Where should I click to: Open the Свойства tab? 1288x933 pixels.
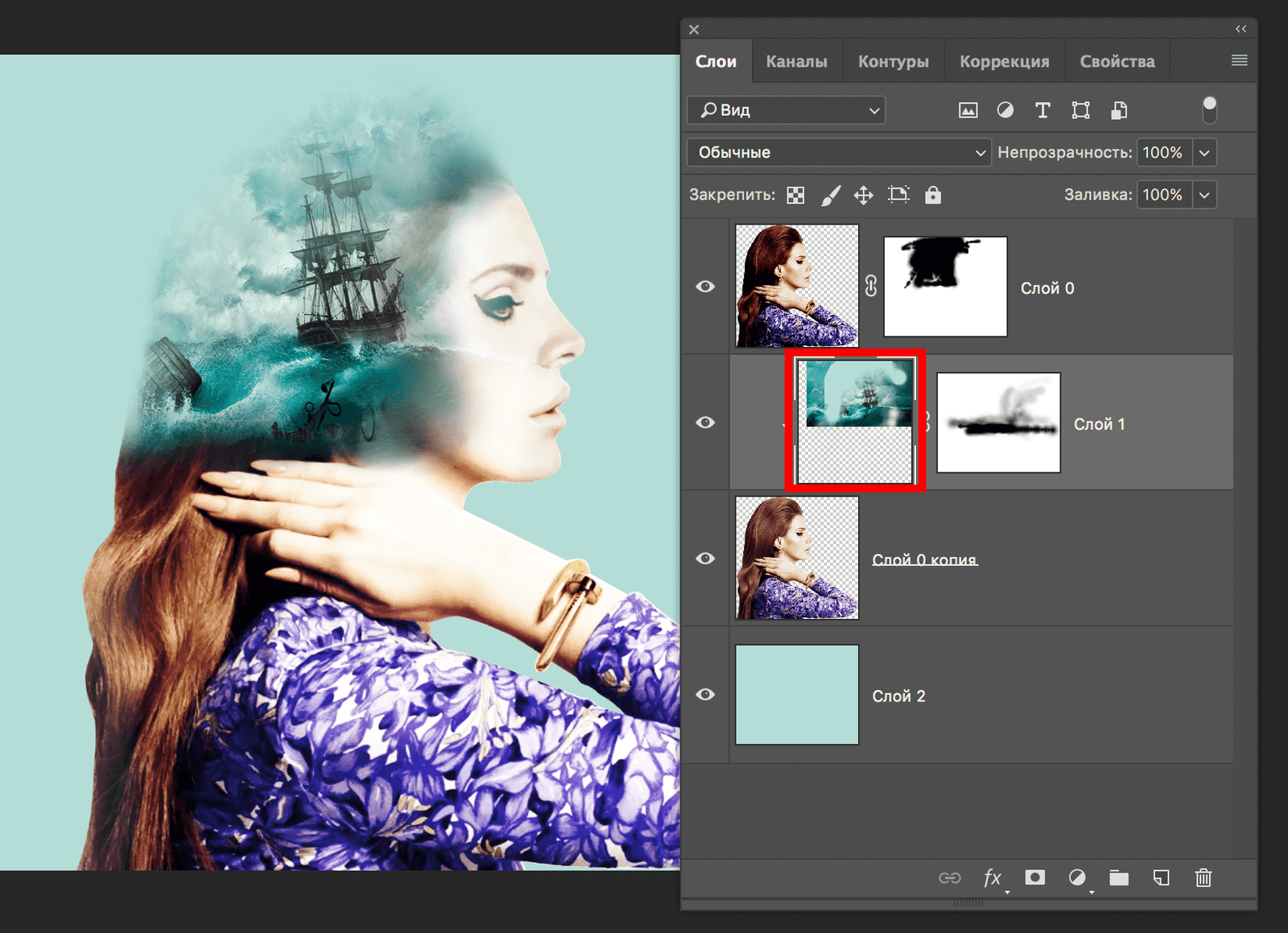[1117, 61]
